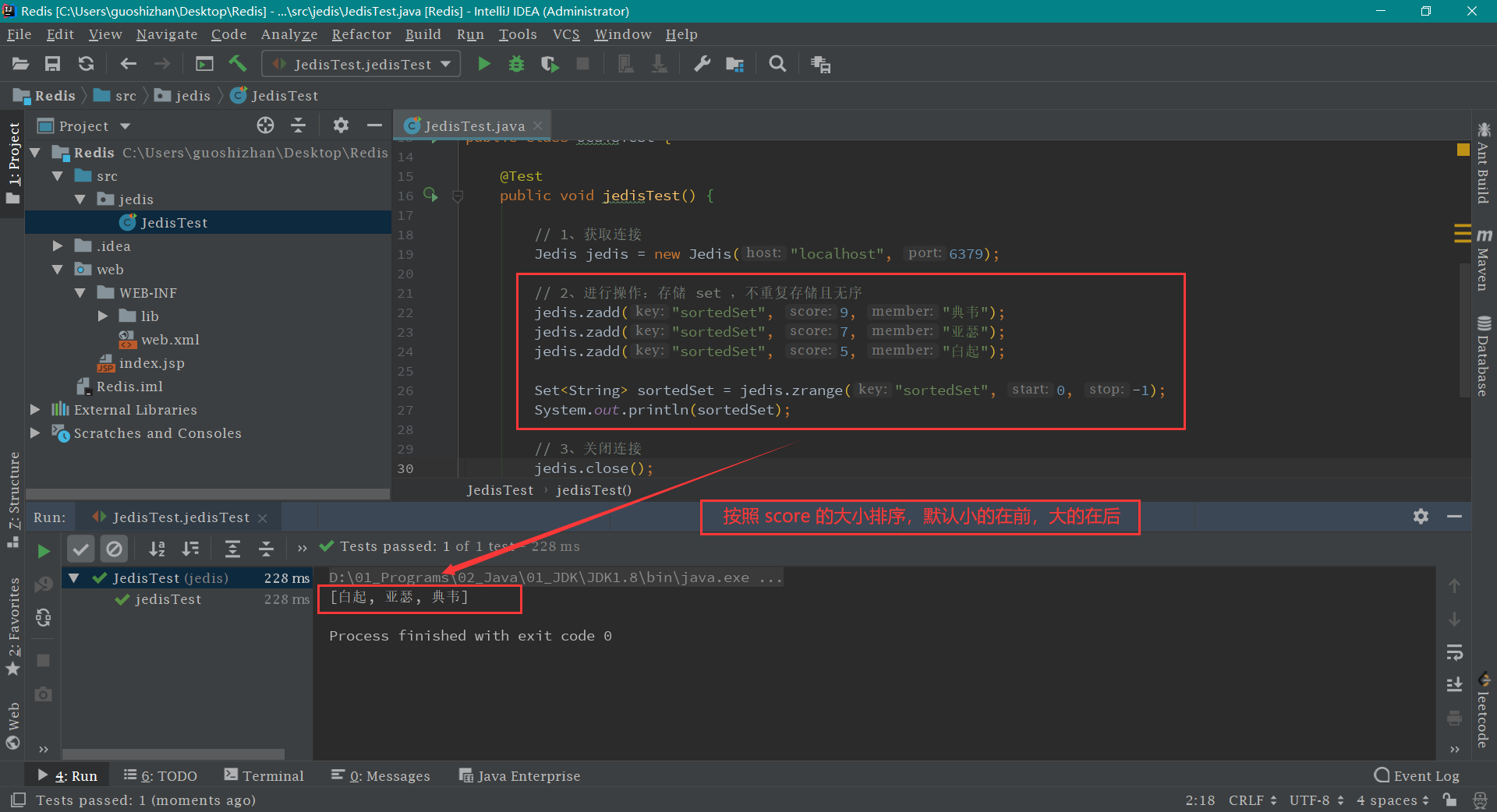Open the JedisTest.jedisTest run configuration dropdown

pos(361,64)
